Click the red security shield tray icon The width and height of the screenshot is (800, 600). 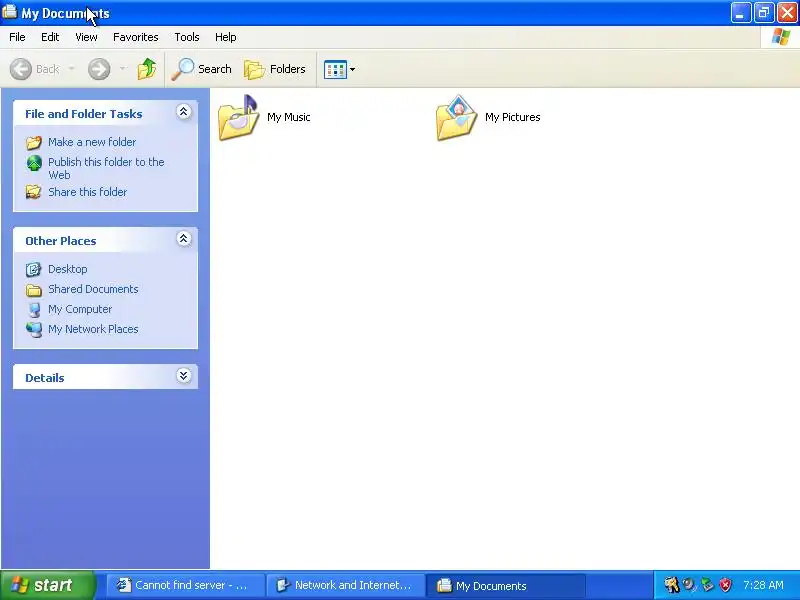[725, 585]
